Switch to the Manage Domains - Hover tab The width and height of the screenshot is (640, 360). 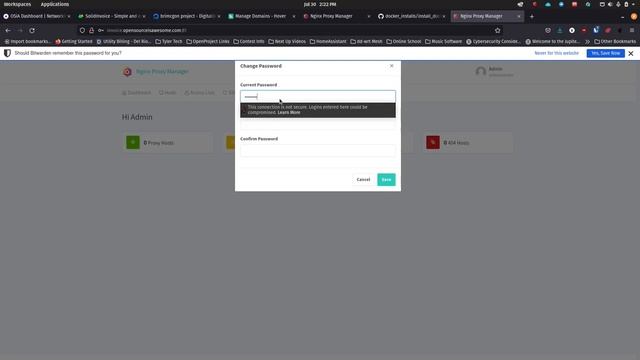coord(261,16)
